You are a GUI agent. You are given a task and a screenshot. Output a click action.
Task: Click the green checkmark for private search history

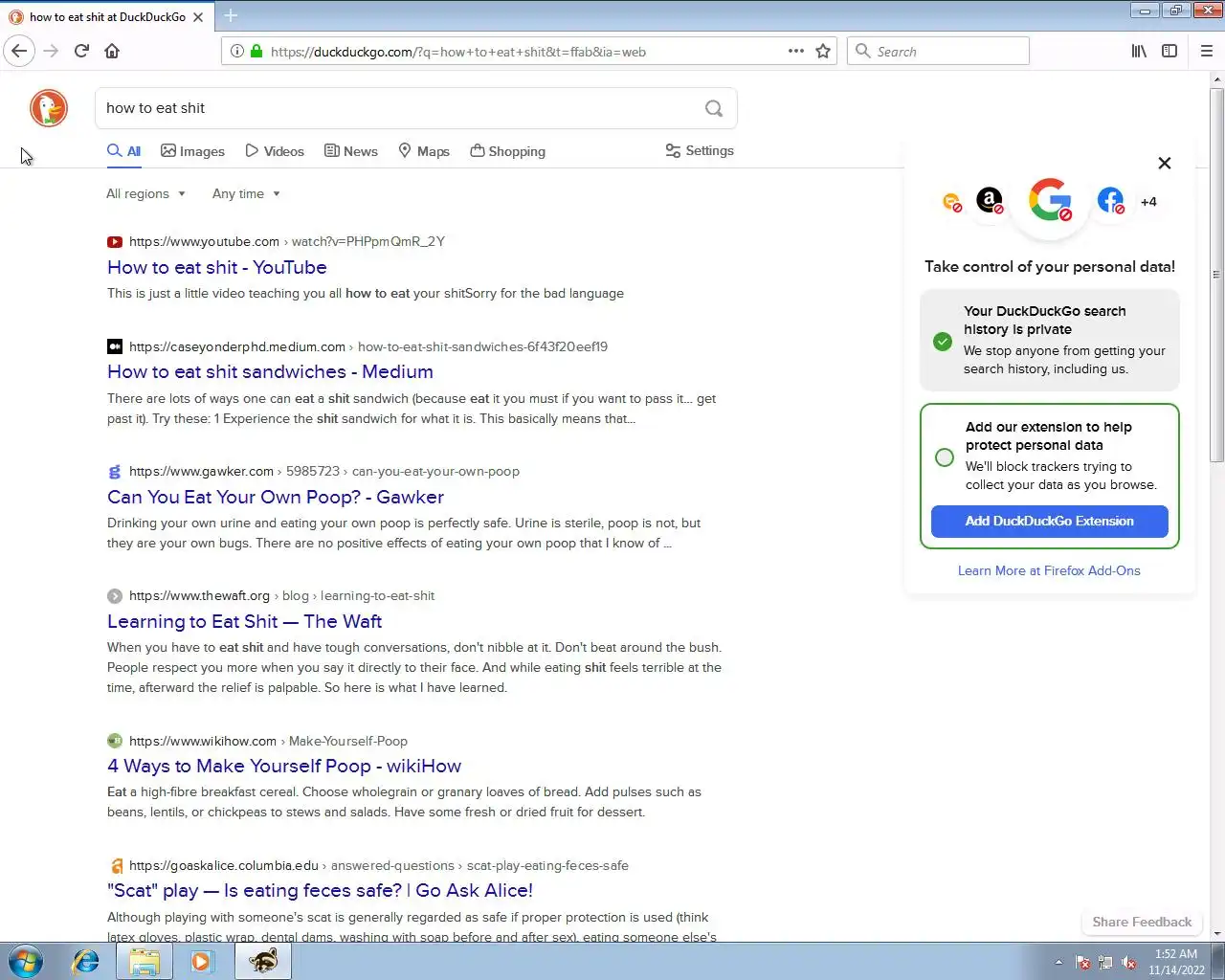point(943,341)
